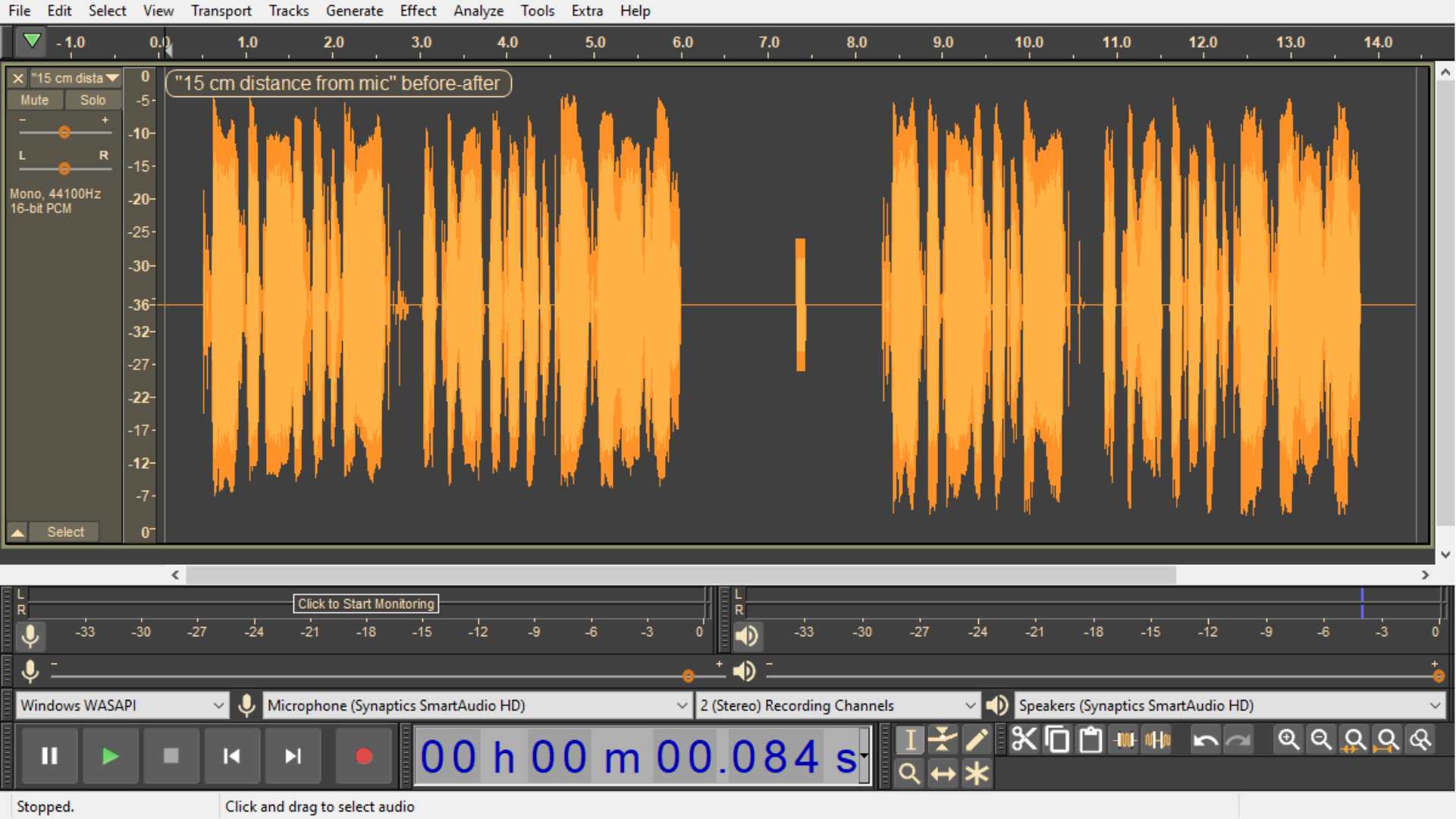1456x819 pixels.
Task: Open the Help menu
Action: (635, 11)
